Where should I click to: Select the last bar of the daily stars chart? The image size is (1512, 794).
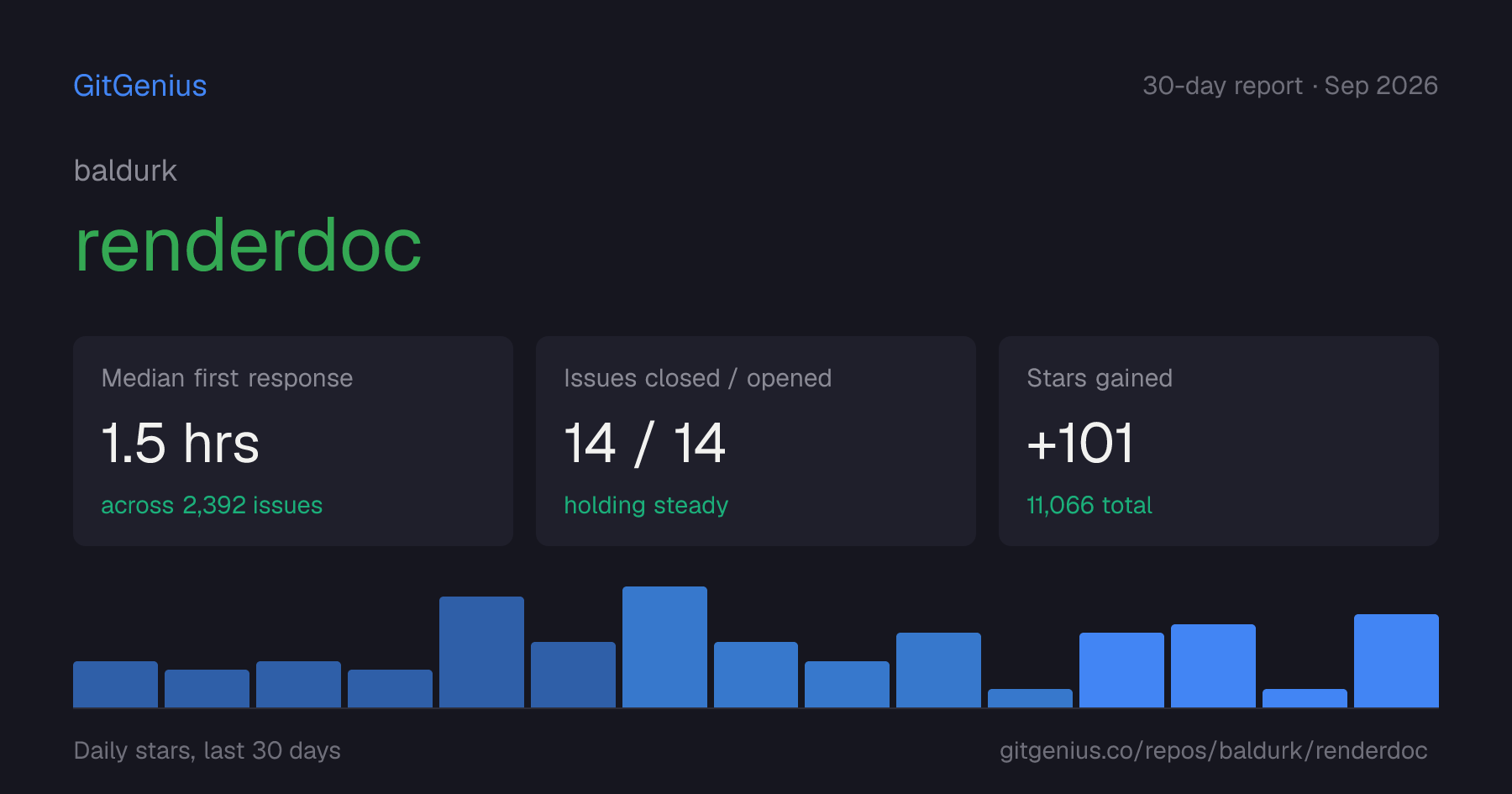point(1396,660)
